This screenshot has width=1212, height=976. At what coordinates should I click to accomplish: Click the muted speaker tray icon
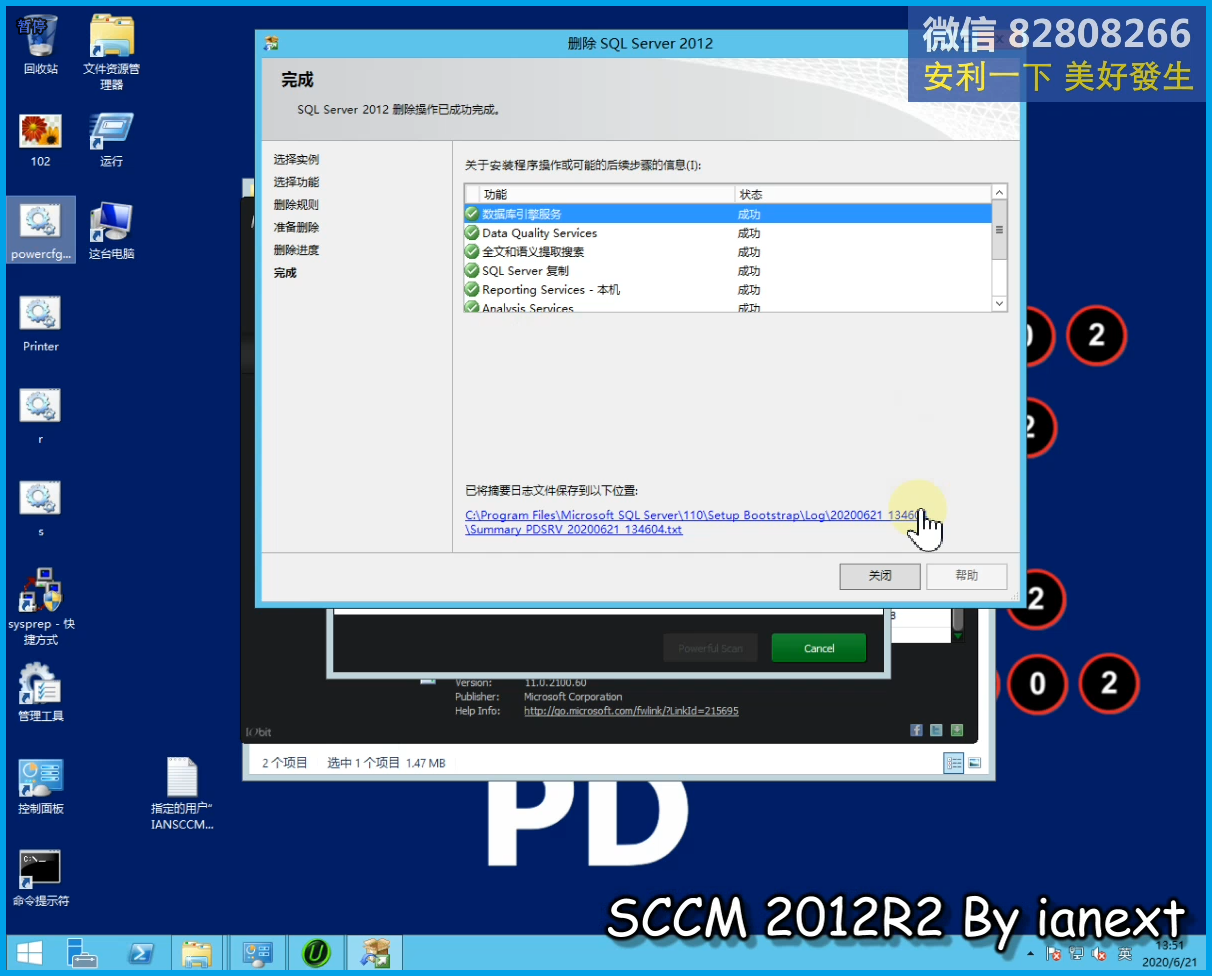point(1101,954)
